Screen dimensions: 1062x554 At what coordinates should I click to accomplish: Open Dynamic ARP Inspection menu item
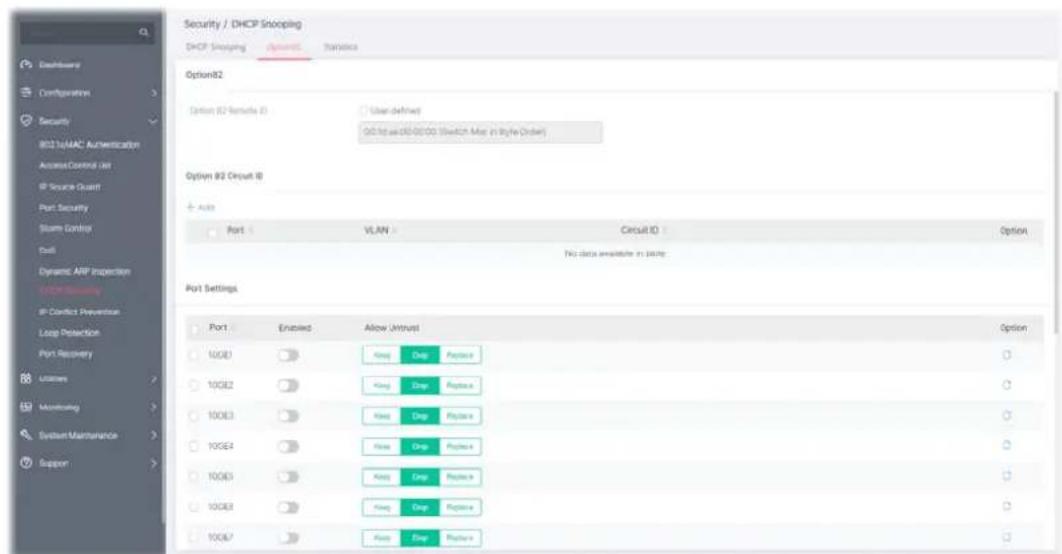[x=85, y=271]
